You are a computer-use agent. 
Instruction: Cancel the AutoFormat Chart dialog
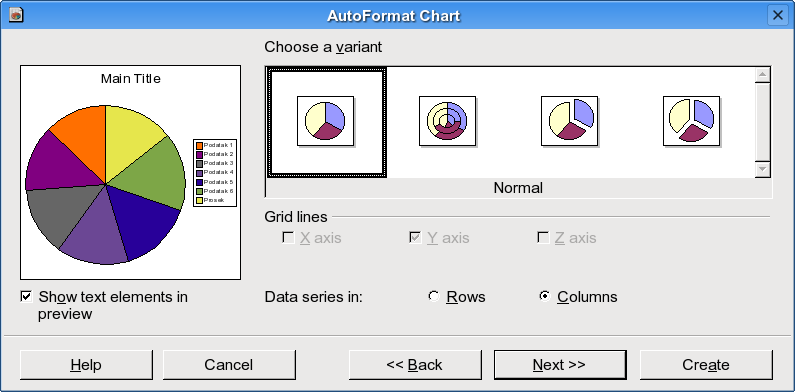coord(229,365)
